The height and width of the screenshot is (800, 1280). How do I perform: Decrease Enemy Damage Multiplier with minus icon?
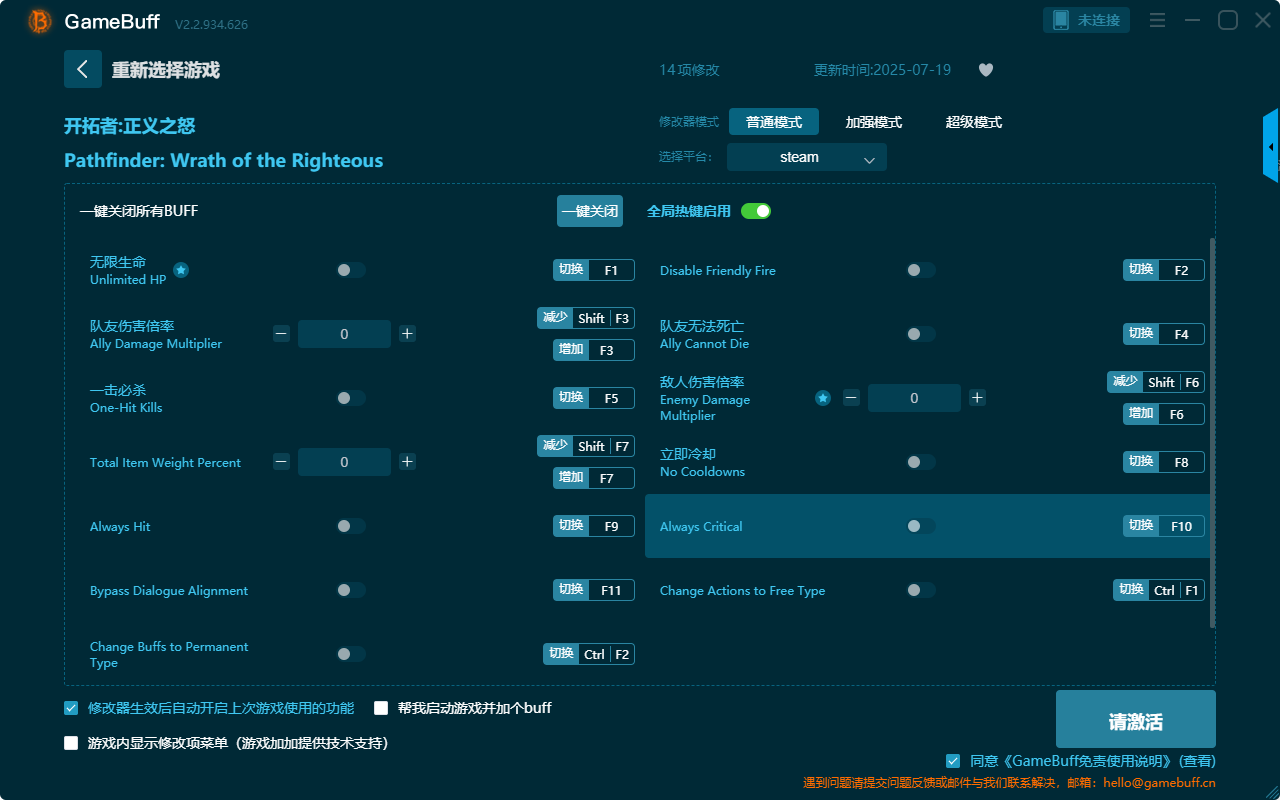click(851, 398)
